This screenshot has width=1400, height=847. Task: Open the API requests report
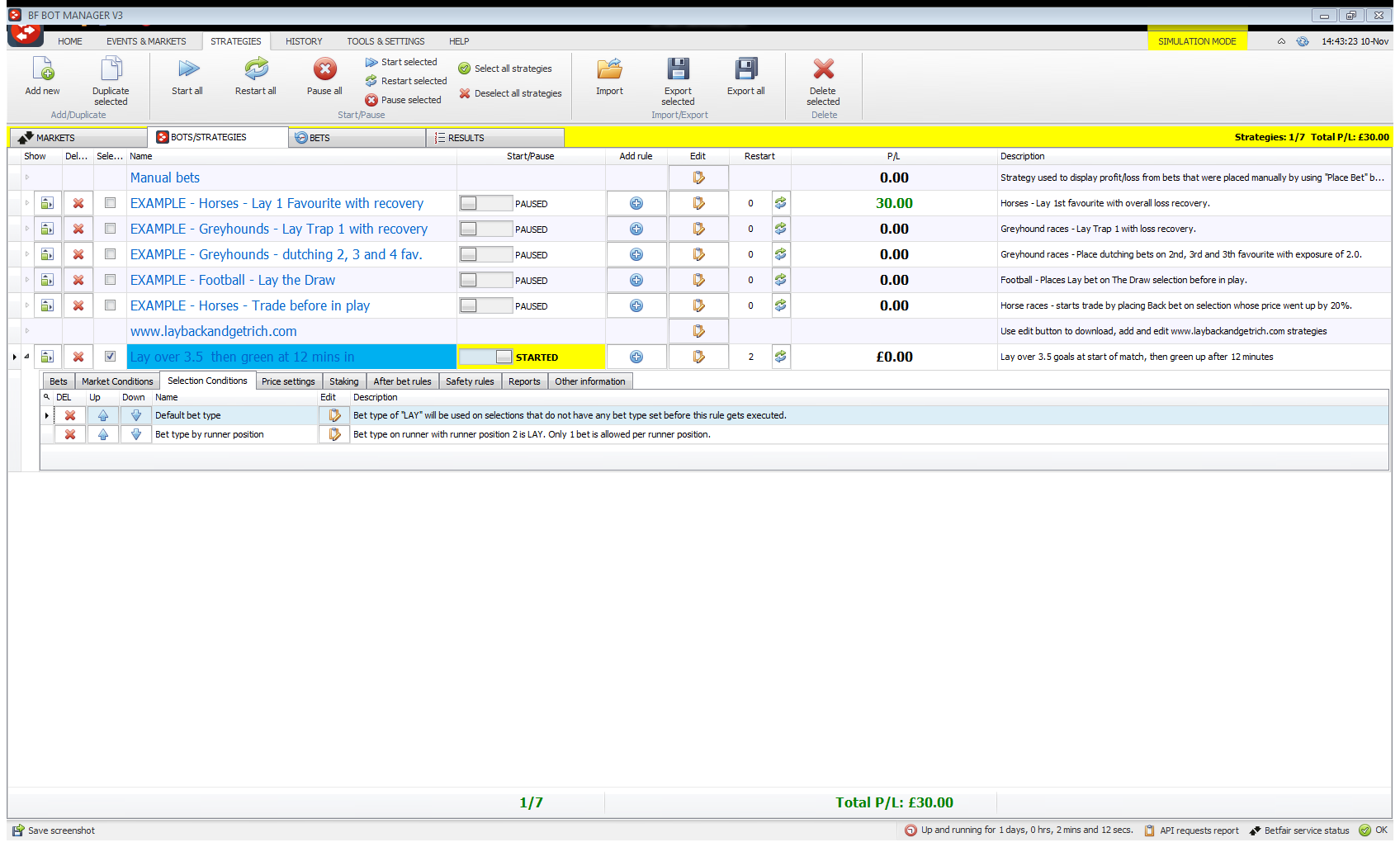1191,830
